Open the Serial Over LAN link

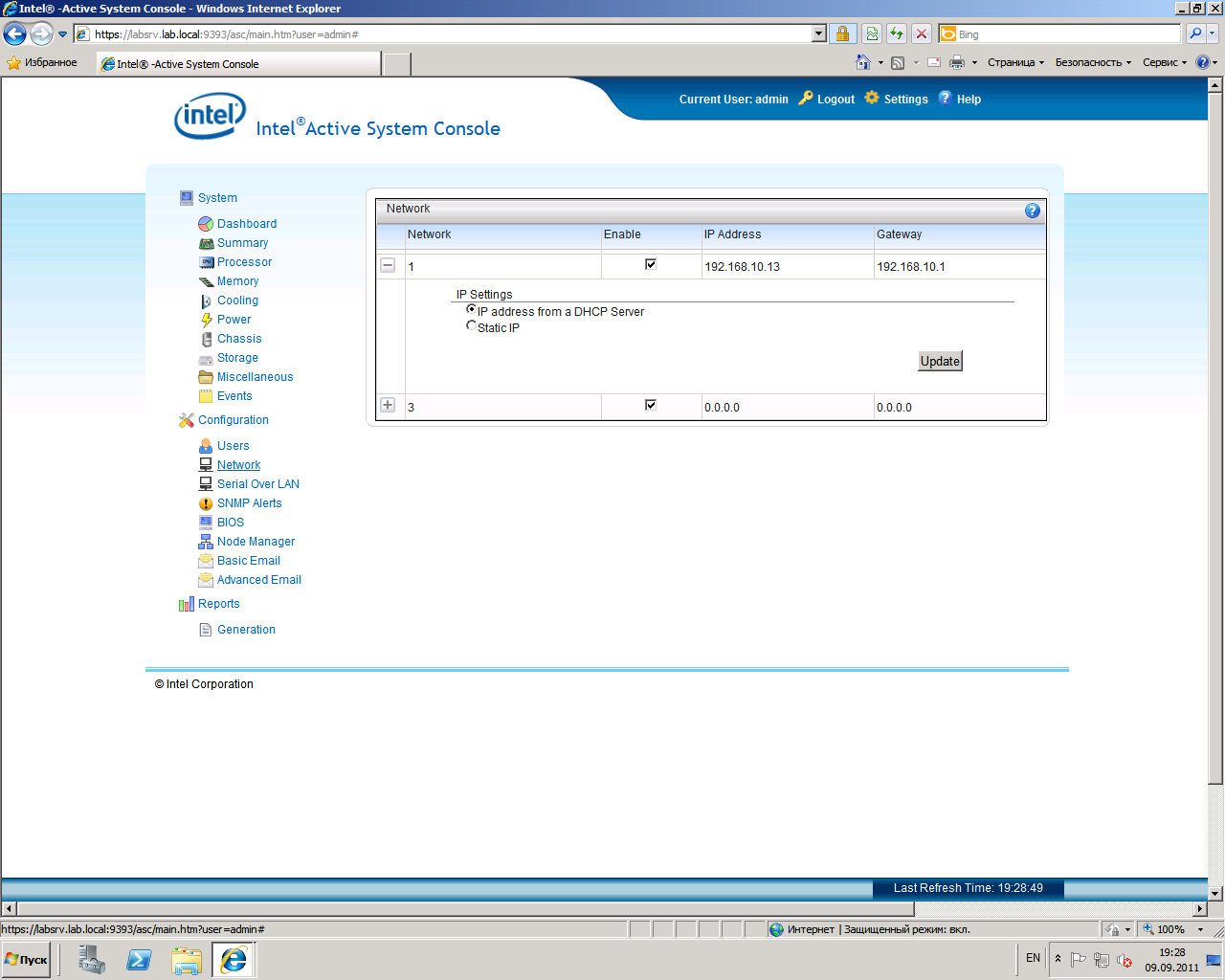(257, 484)
